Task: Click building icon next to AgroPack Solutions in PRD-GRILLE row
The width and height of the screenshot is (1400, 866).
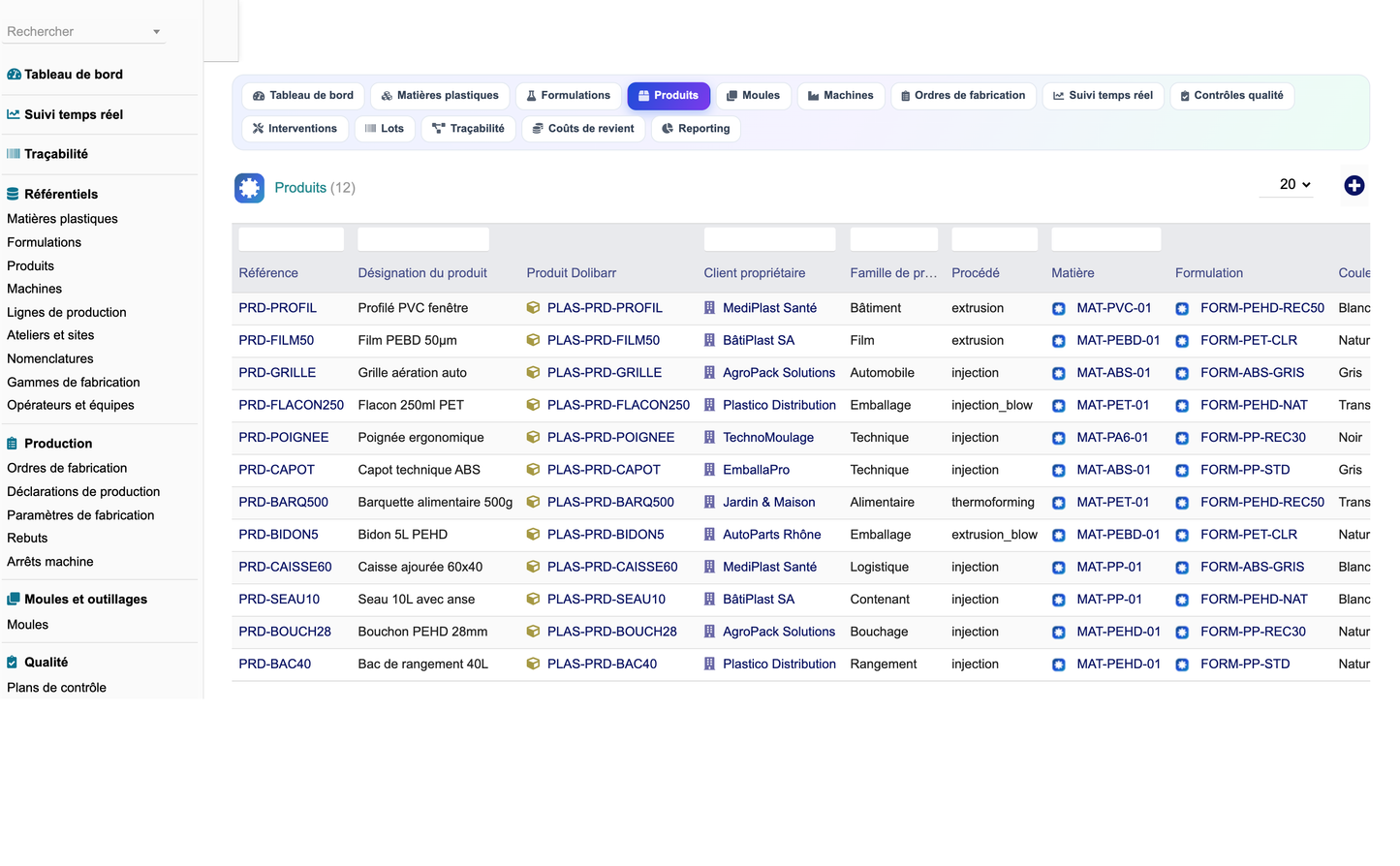Action: (709, 373)
